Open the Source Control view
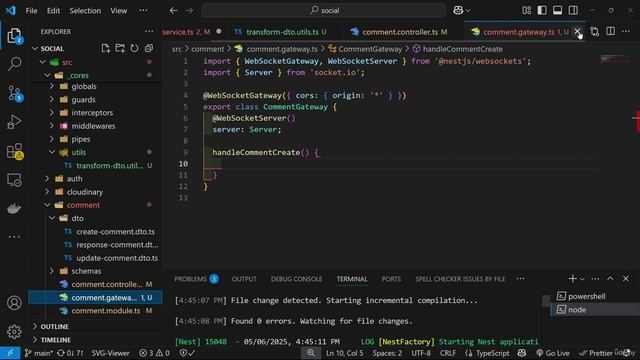This screenshot has width=640, height=360. (14, 93)
